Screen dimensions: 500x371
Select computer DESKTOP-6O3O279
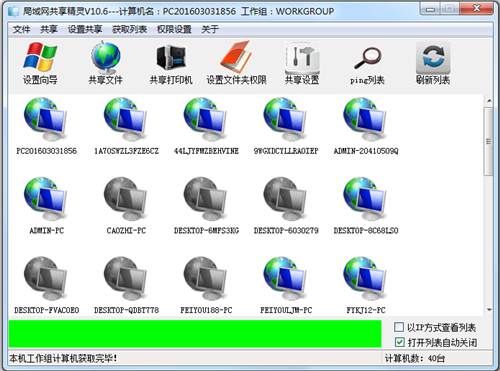coord(286,206)
